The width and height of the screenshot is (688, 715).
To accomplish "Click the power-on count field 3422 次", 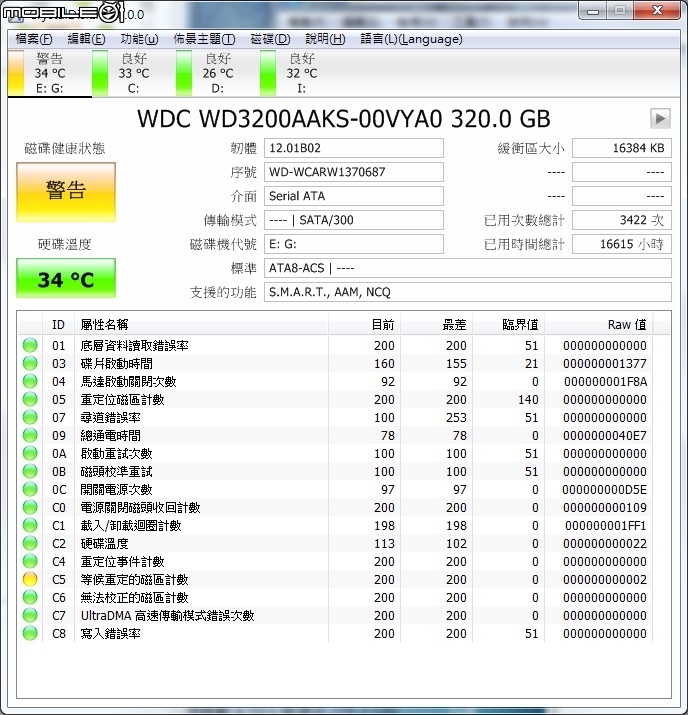I will click(622, 220).
